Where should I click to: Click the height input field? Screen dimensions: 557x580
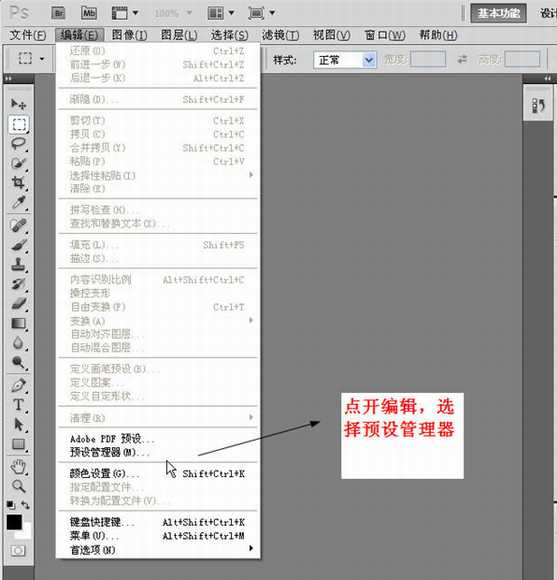point(522,59)
